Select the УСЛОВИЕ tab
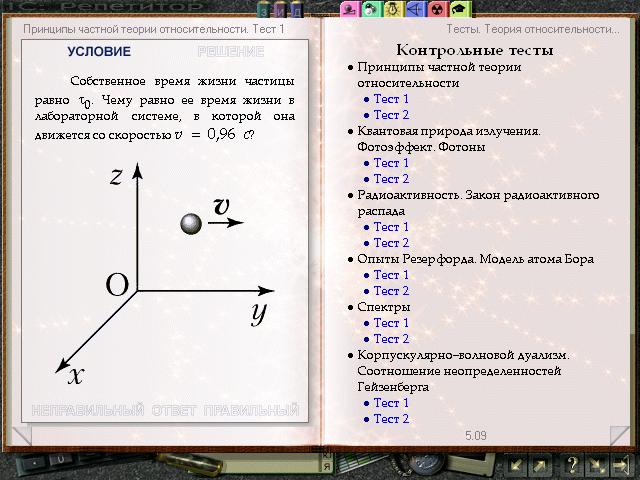Viewport: 640px width, 480px height. (x=98, y=51)
